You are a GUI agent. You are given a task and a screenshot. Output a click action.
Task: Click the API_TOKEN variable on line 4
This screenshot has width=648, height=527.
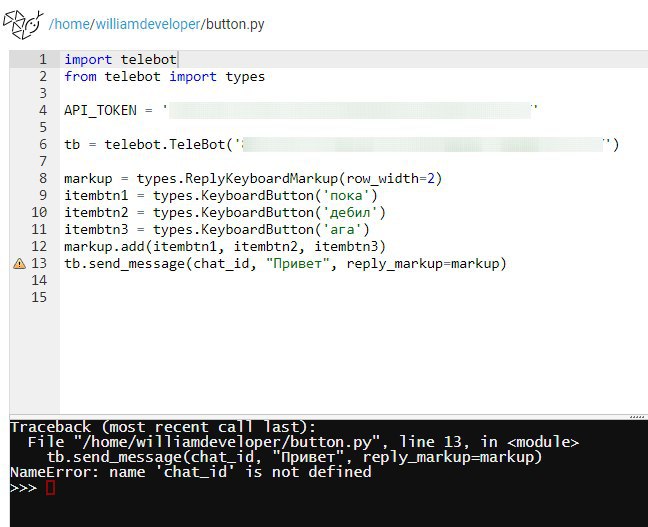[100, 110]
